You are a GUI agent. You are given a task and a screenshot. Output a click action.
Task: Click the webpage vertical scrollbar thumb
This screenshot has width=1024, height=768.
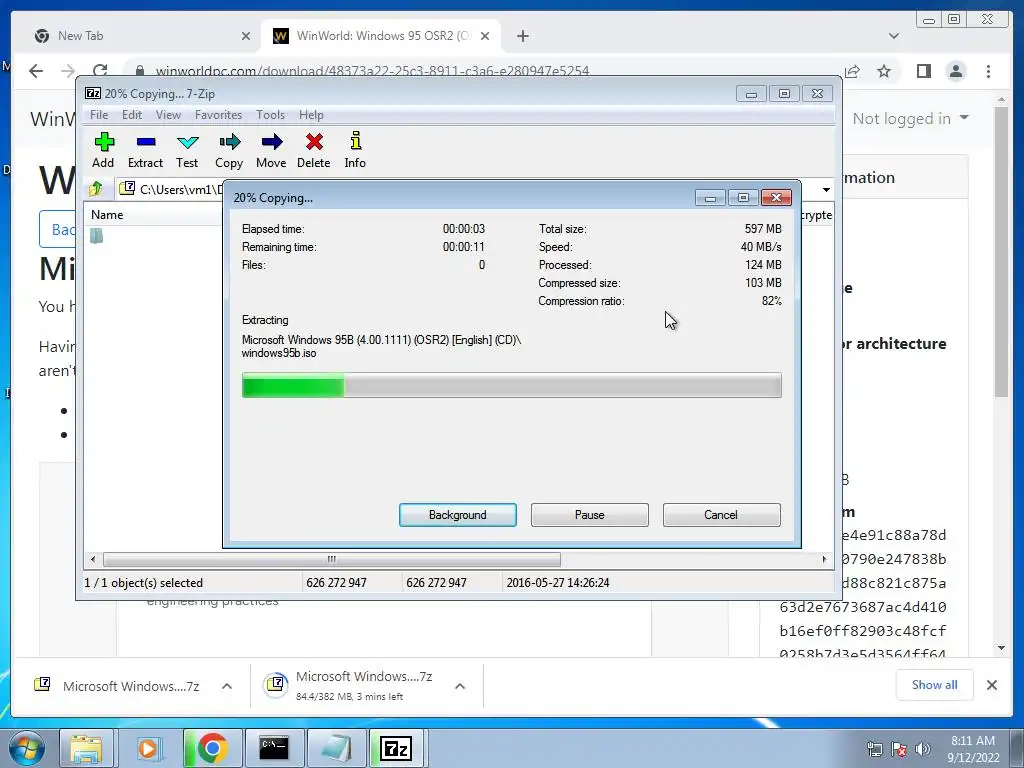click(1002, 251)
